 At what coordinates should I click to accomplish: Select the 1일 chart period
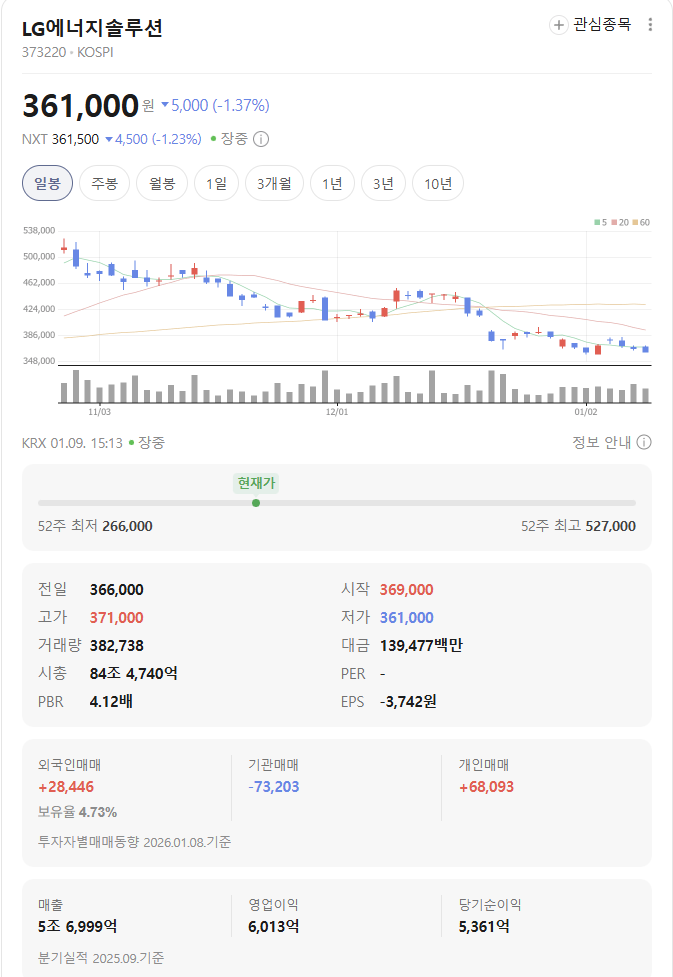pyautogui.click(x=216, y=183)
